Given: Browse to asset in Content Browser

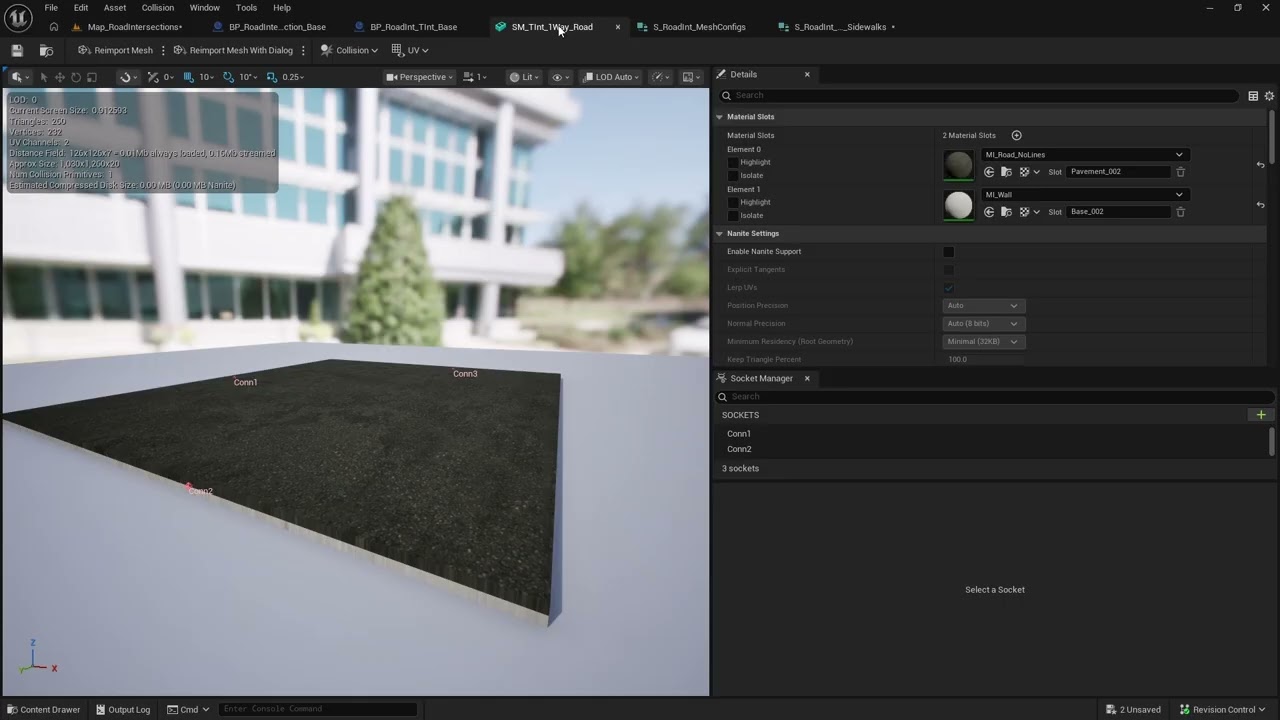Looking at the screenshot, I should pos(46,50).
